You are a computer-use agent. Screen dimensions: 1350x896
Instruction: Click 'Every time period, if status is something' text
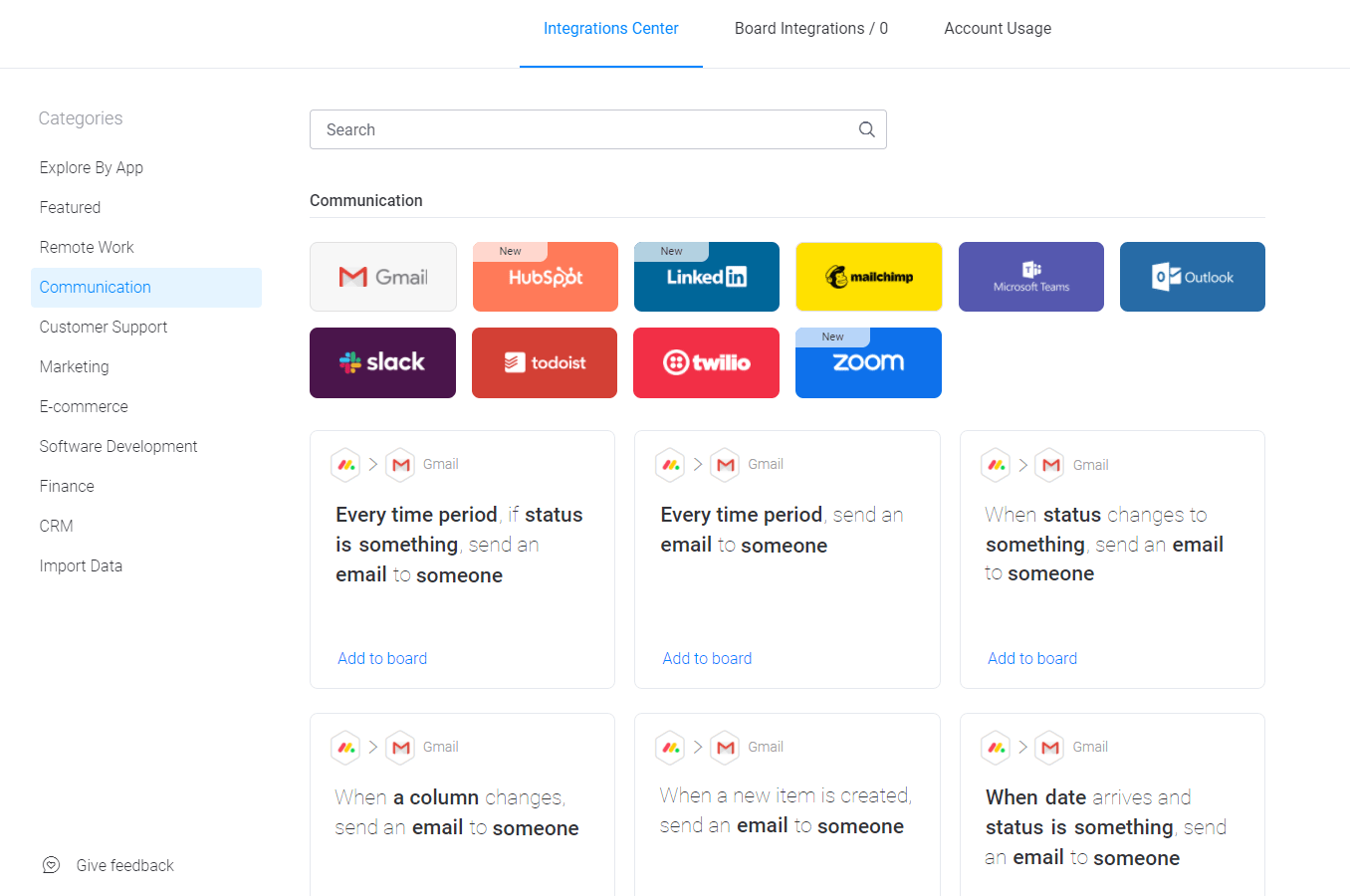click(459, 545)
